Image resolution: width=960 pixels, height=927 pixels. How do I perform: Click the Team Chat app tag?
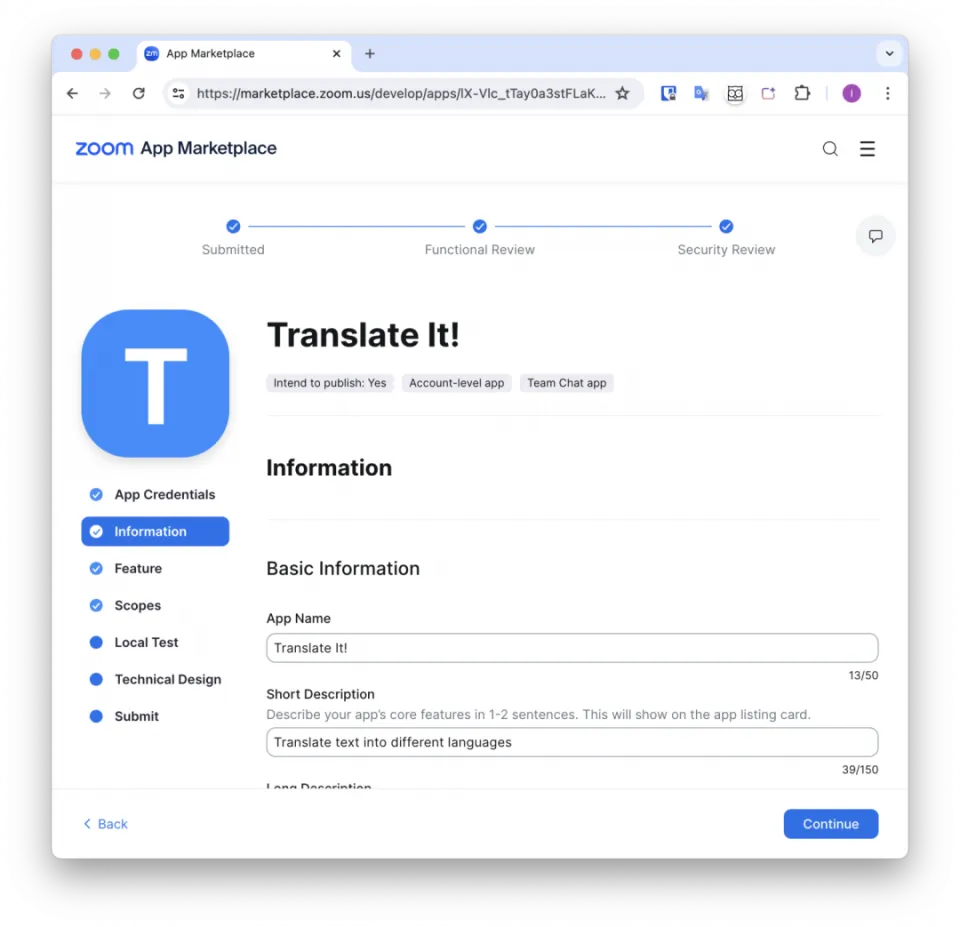(567, 383)
